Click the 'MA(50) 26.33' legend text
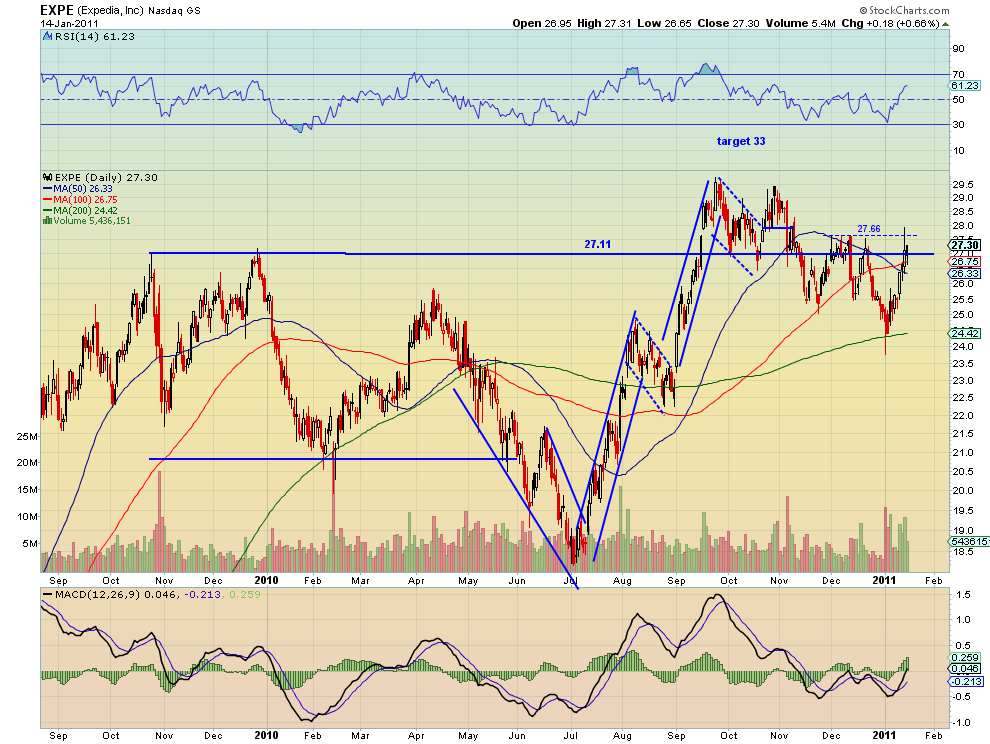Viewport: 990px width, 744px height. point(83,189)
